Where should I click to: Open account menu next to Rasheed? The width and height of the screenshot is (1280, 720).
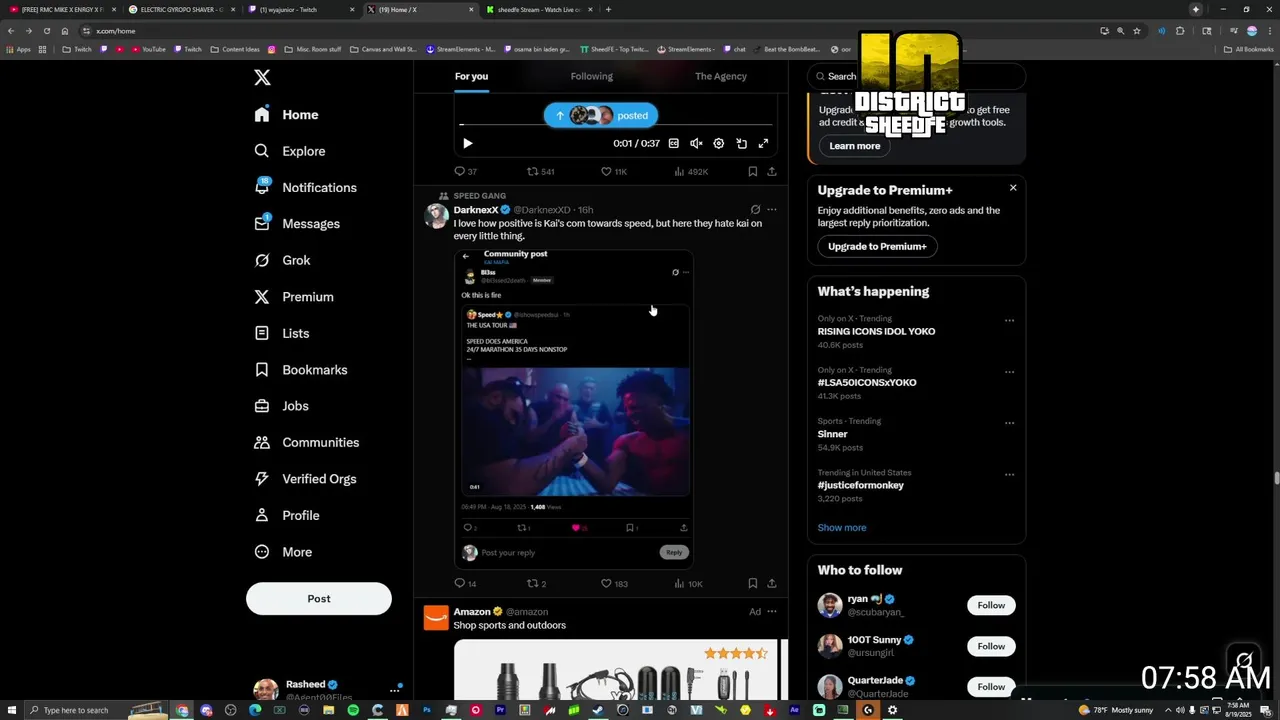click(395, 690)
